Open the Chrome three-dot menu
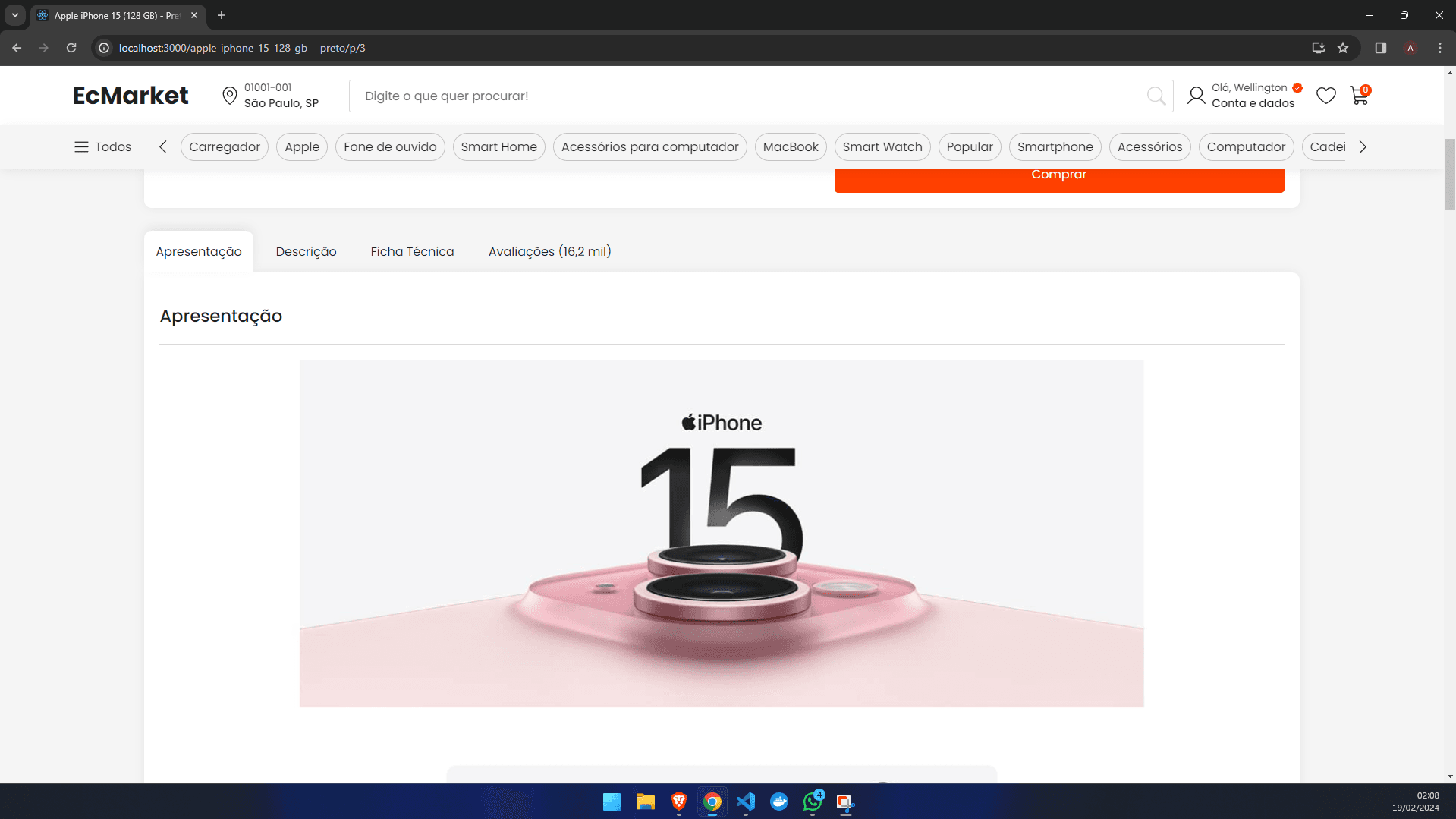This screenshot has height=819, width=1456. 1440,48
